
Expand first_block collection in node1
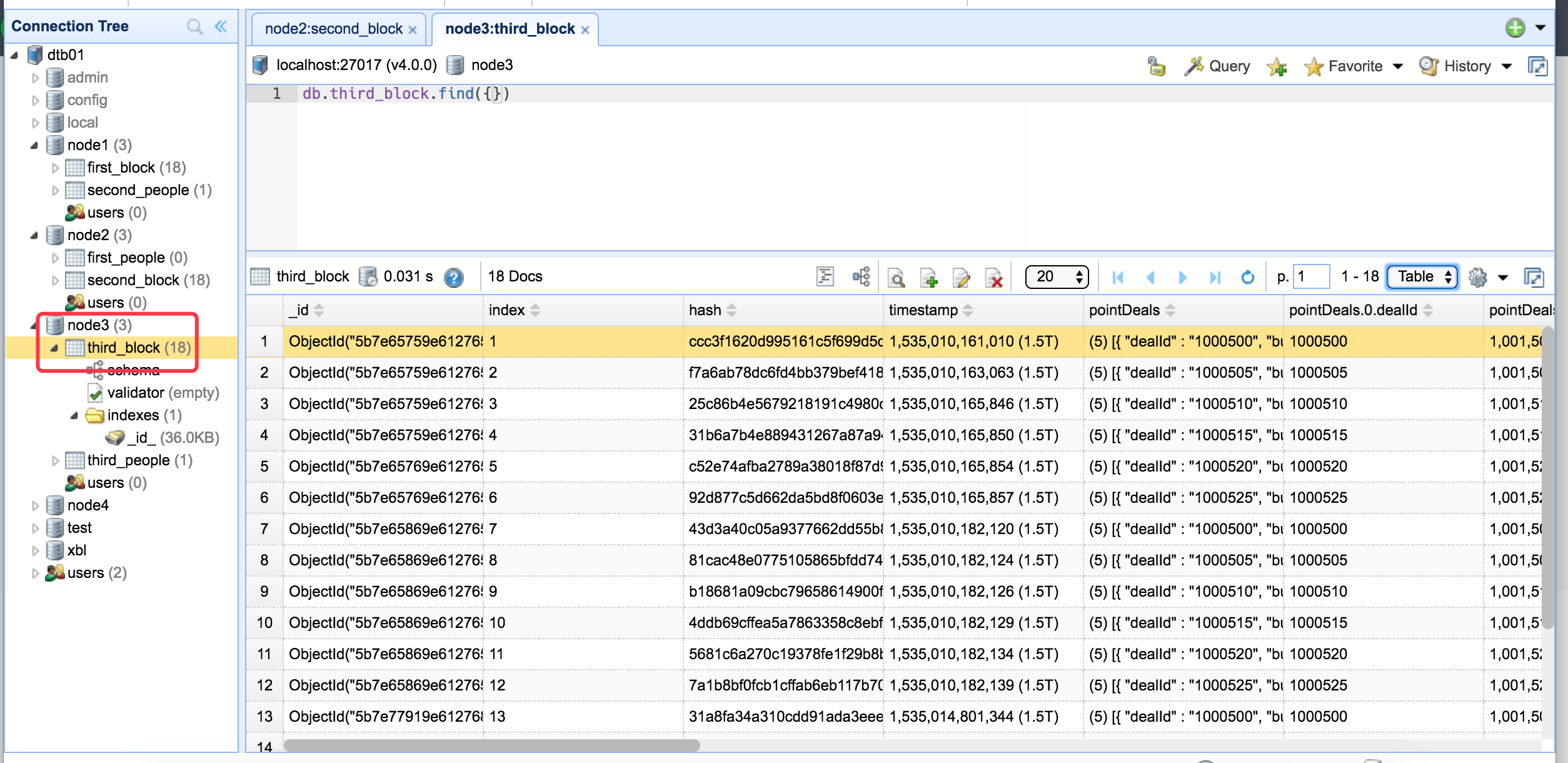(x=55, y=168)
